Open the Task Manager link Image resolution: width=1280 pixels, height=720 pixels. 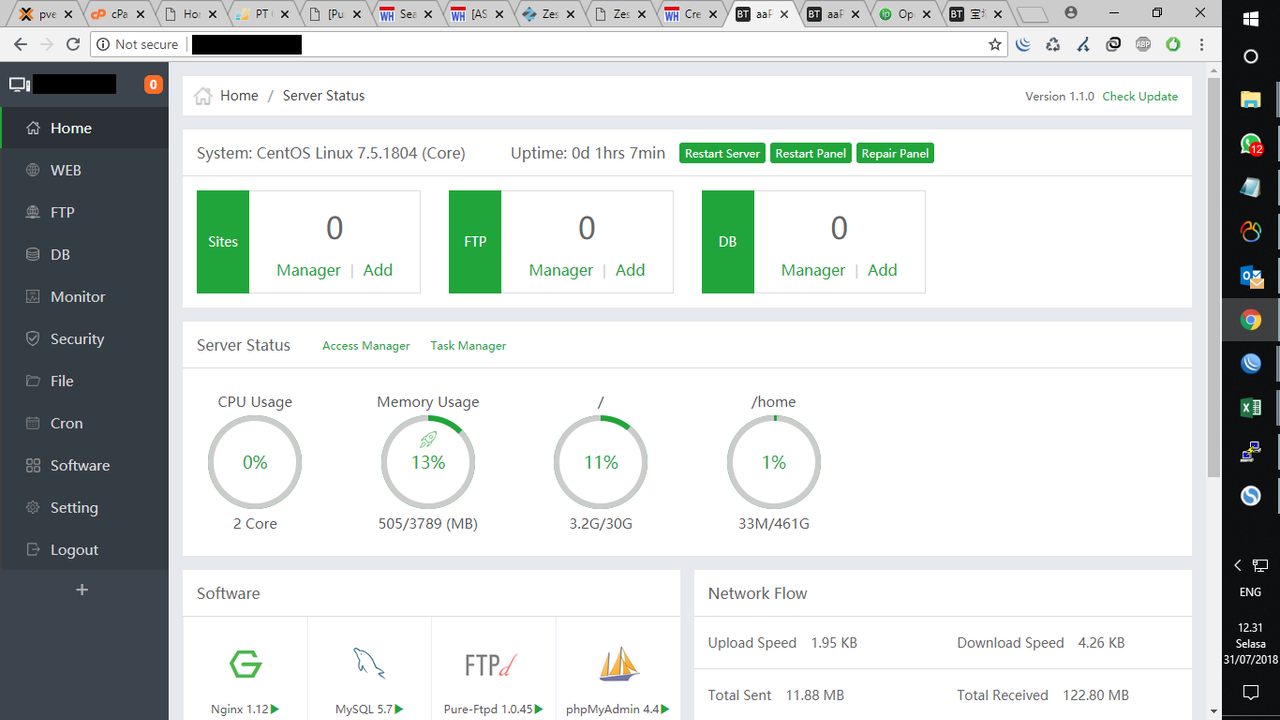[468, 345]
